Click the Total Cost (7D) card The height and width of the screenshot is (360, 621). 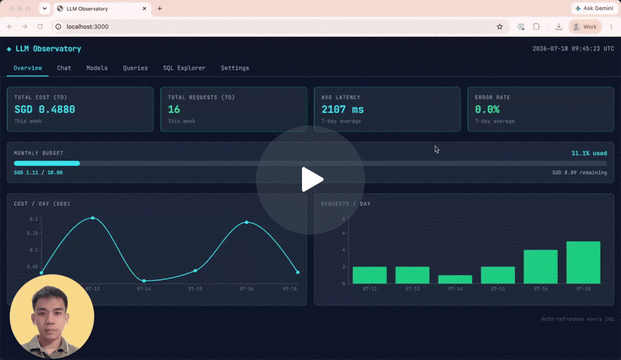pos(80,109)
